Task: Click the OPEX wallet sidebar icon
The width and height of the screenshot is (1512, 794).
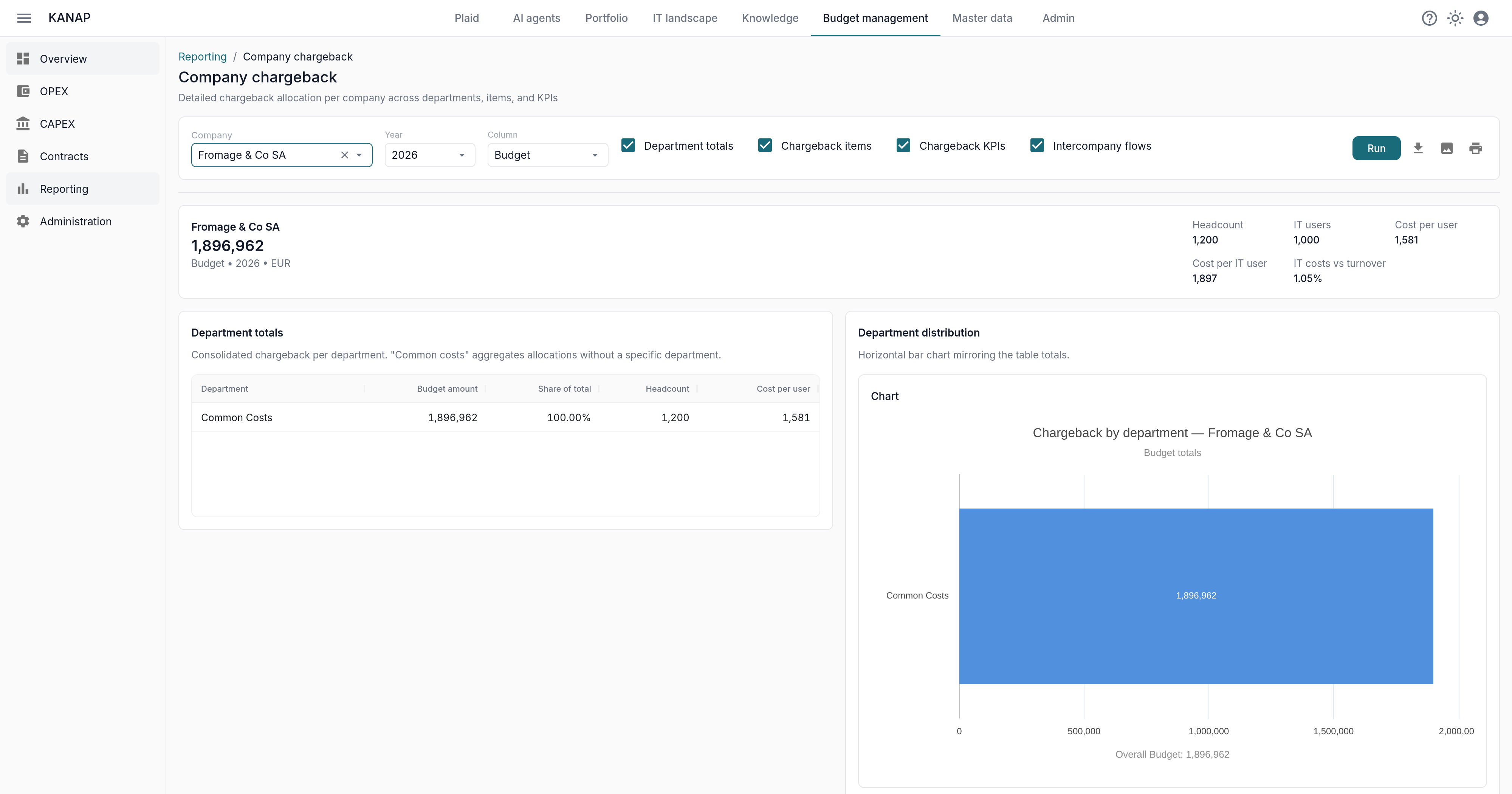Action: (23, 91)
